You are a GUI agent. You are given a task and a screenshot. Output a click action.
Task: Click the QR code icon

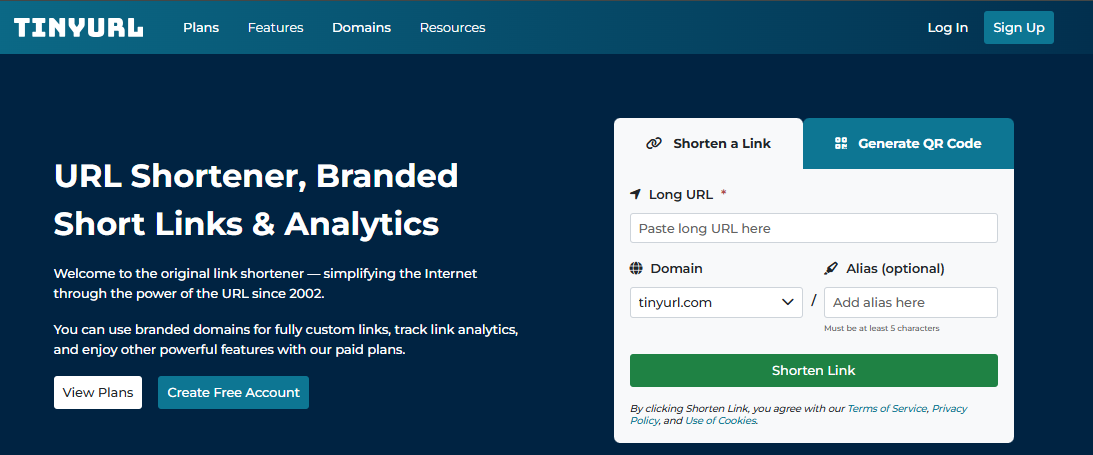tap(841, 143)
